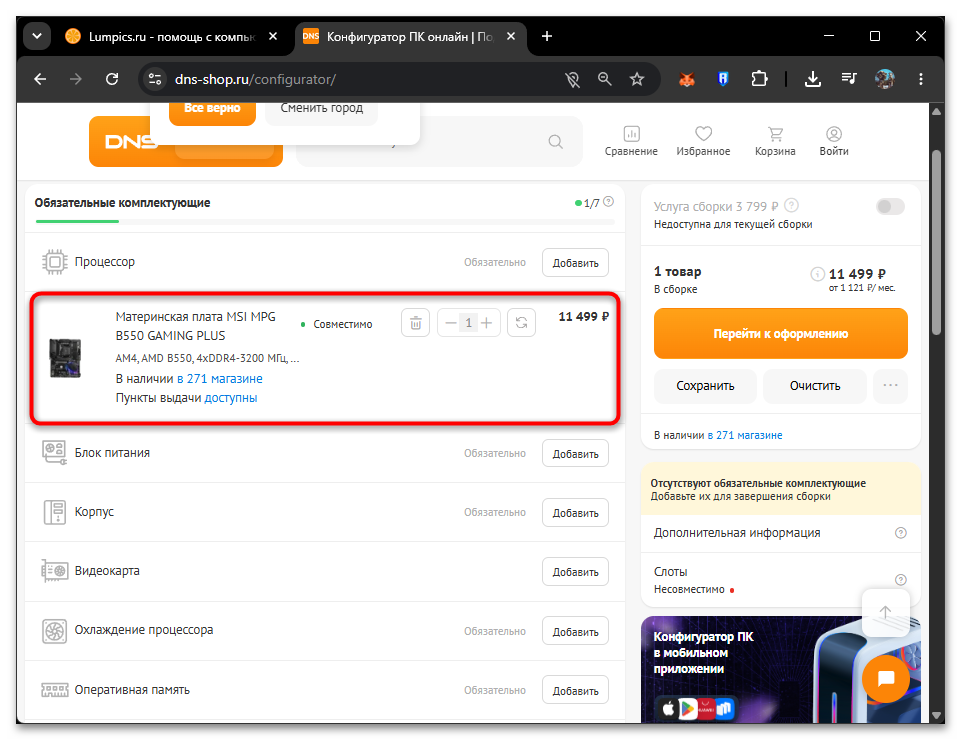Add a Видеокарта component
Image resolution: width=961 pixels, height=740 pixels.
tap(575, 572)
